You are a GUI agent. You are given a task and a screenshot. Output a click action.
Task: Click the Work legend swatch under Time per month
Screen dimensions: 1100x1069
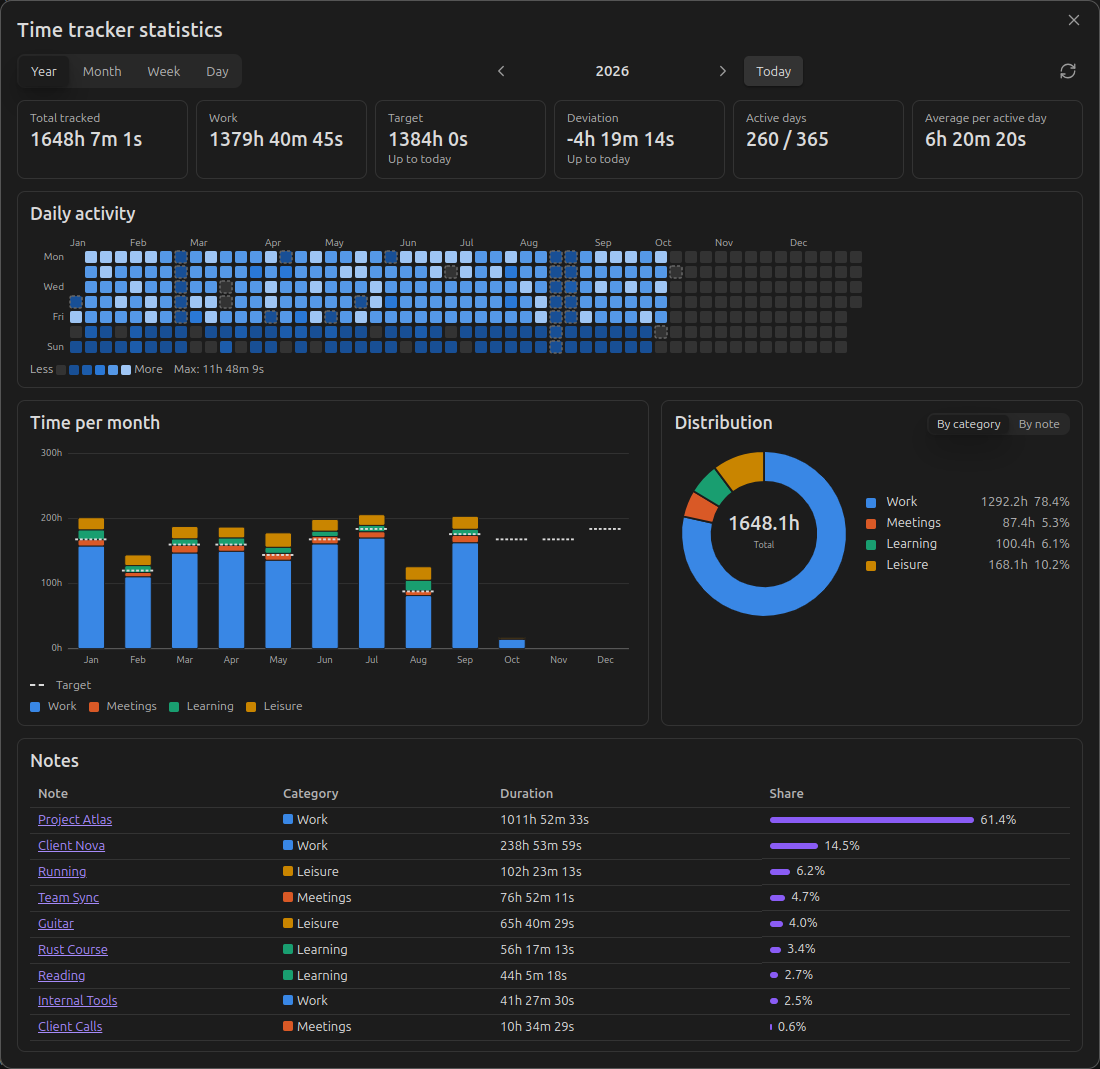[x=35, y=706]
